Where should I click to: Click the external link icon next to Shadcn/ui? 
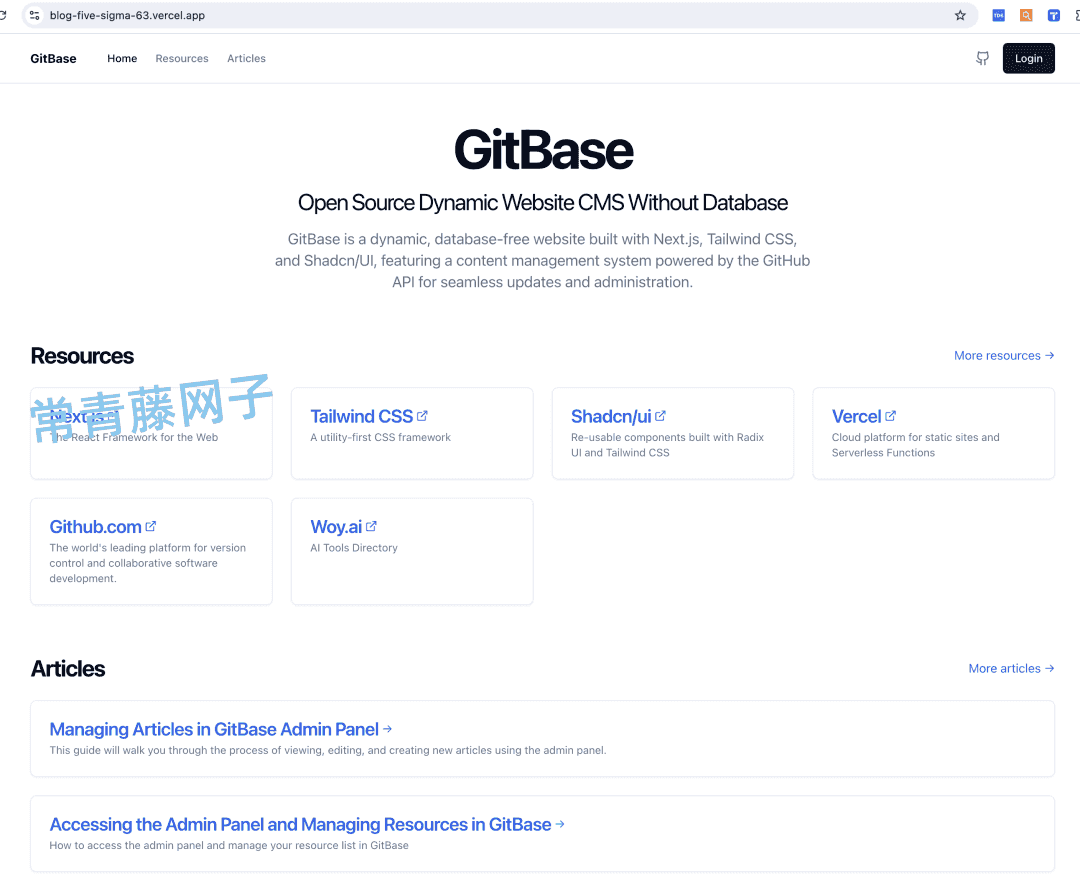click(660, 416)
